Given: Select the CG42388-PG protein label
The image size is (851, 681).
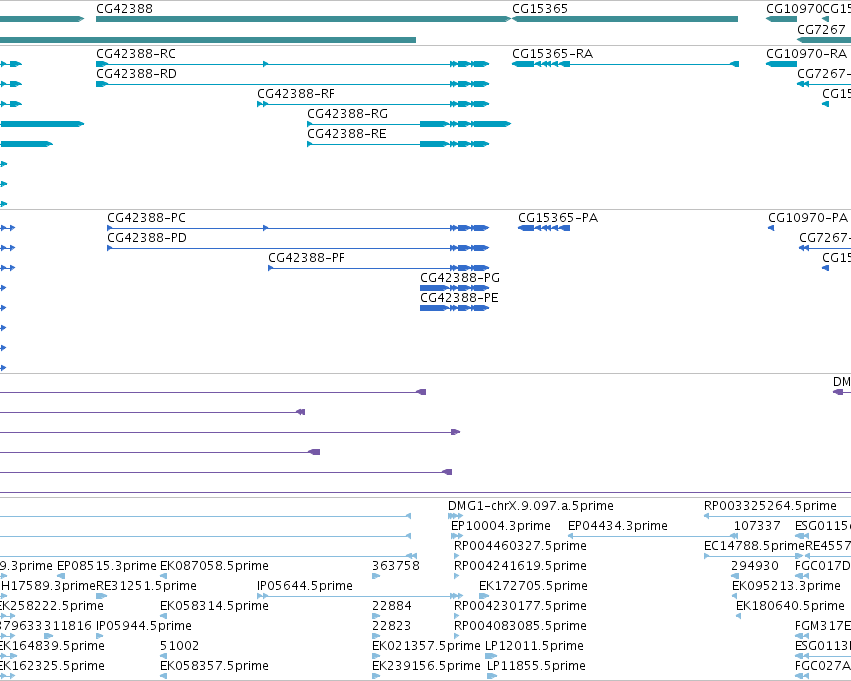Looking at the screenshot, I should pos(460,278).
